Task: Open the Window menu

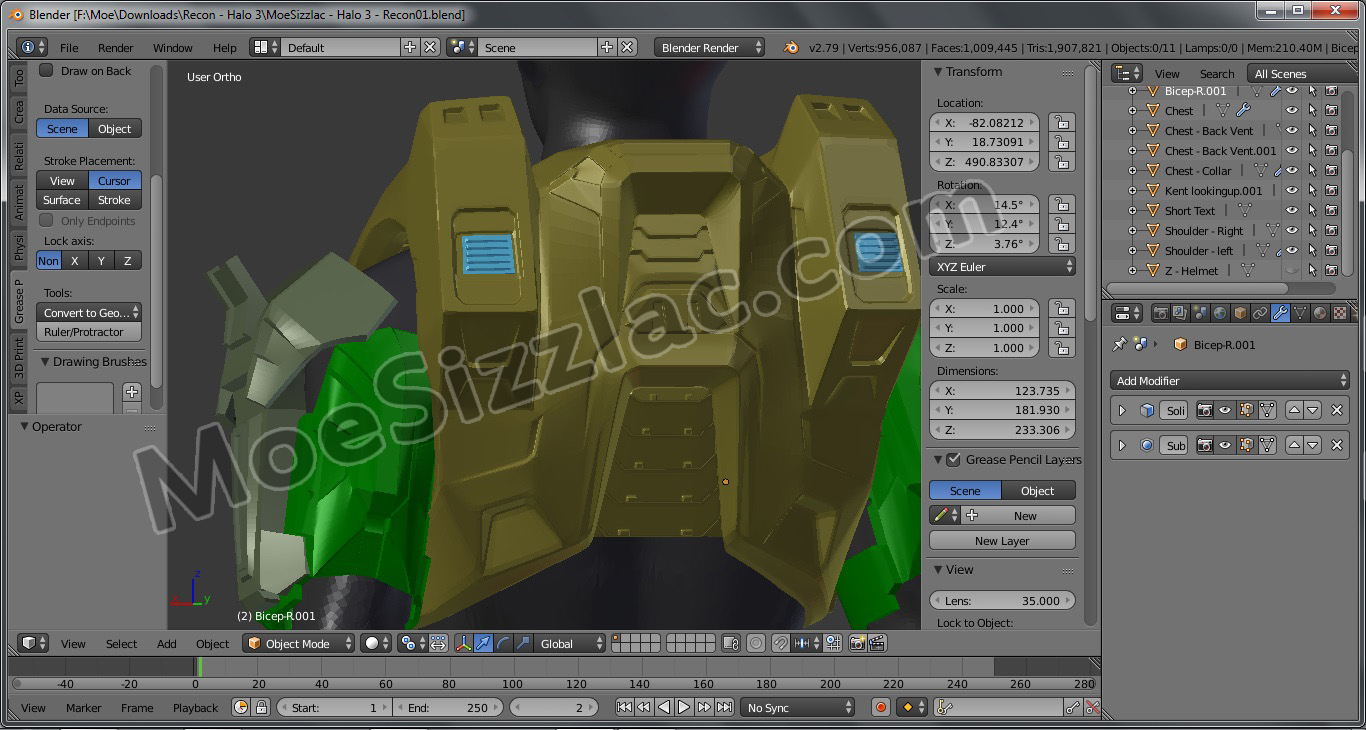Action: [172, 48]
